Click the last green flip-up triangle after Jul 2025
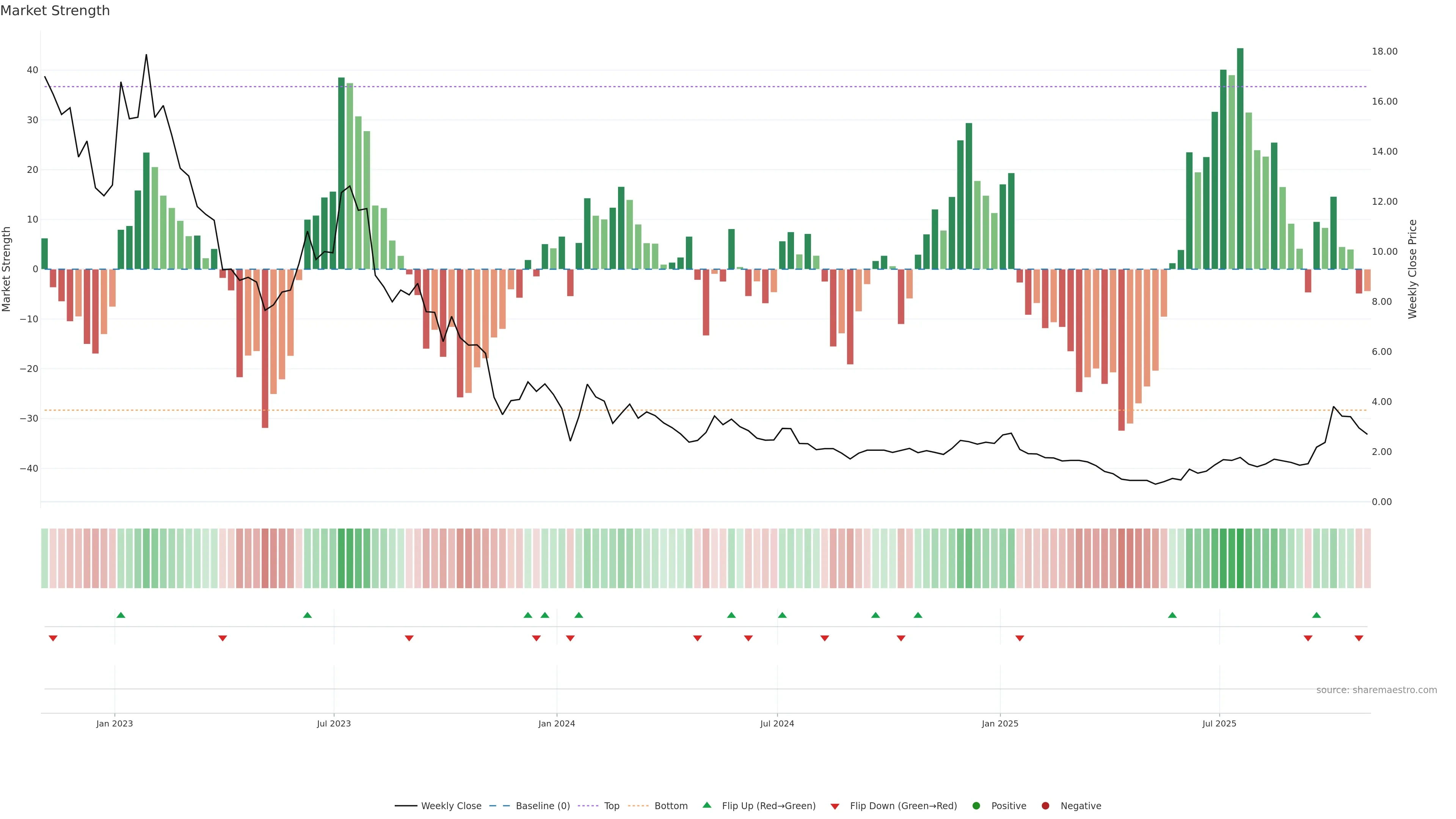Screen dimensions: 1456x819 [1316, 615]
